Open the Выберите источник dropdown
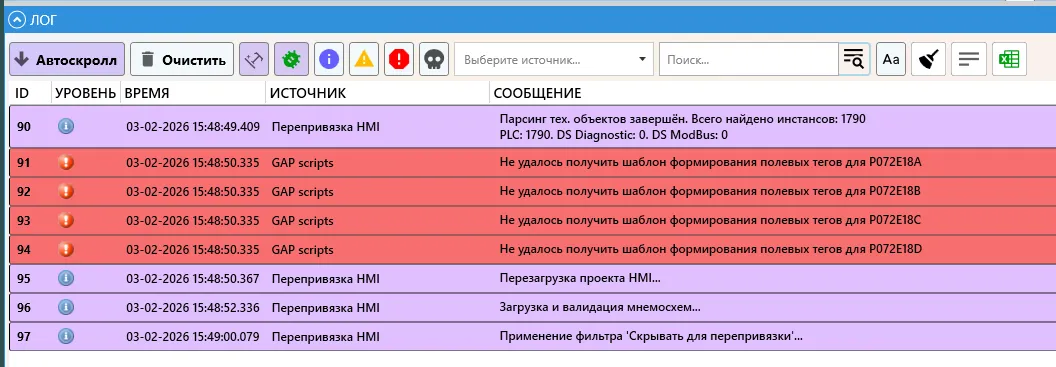This screenshot has height=367, width=1056. coord(554,59)
